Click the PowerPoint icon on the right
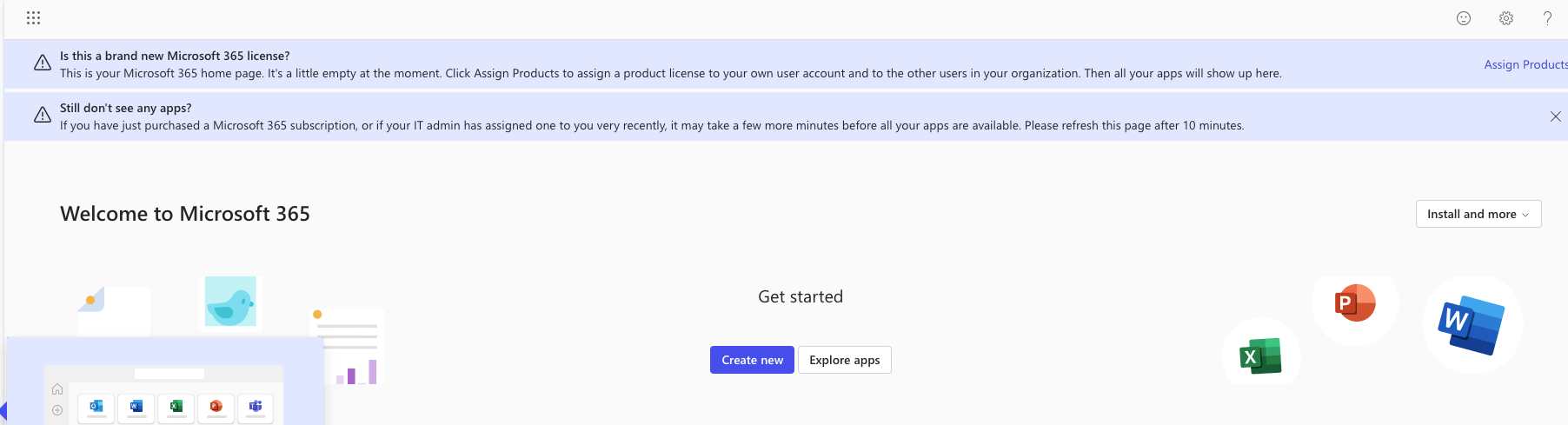Viewport: 1568px width, 425px height. point(1355,302)
